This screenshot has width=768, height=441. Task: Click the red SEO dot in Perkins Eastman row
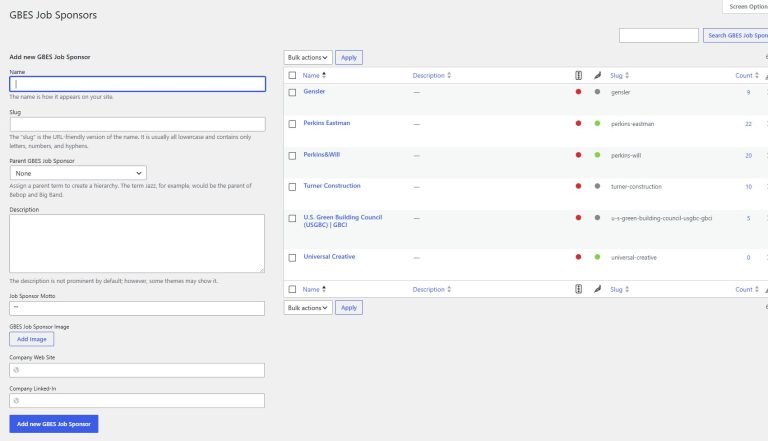click(578, 123)
